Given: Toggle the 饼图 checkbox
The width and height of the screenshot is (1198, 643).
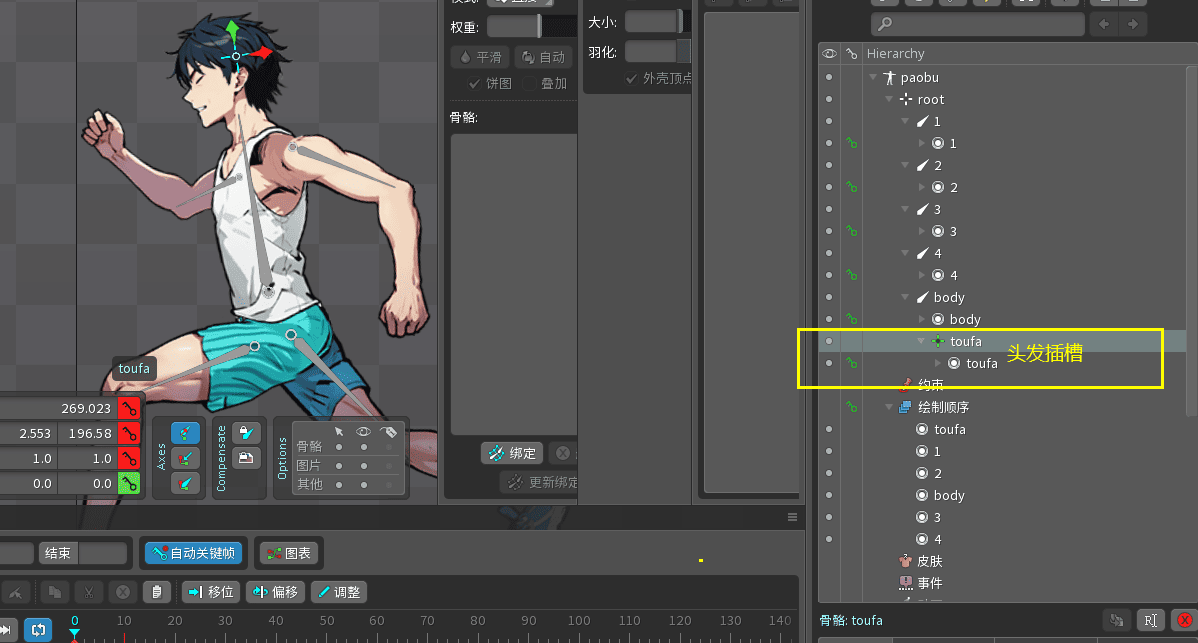Looking at the screenshot, I should pos(475,84).
